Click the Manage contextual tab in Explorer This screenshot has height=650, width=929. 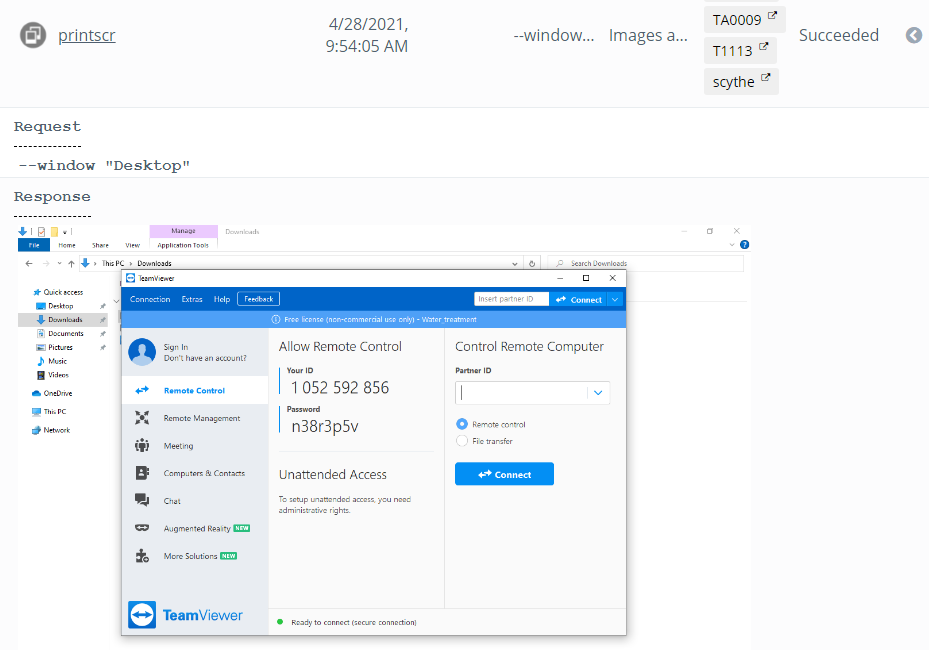point(184,231)
